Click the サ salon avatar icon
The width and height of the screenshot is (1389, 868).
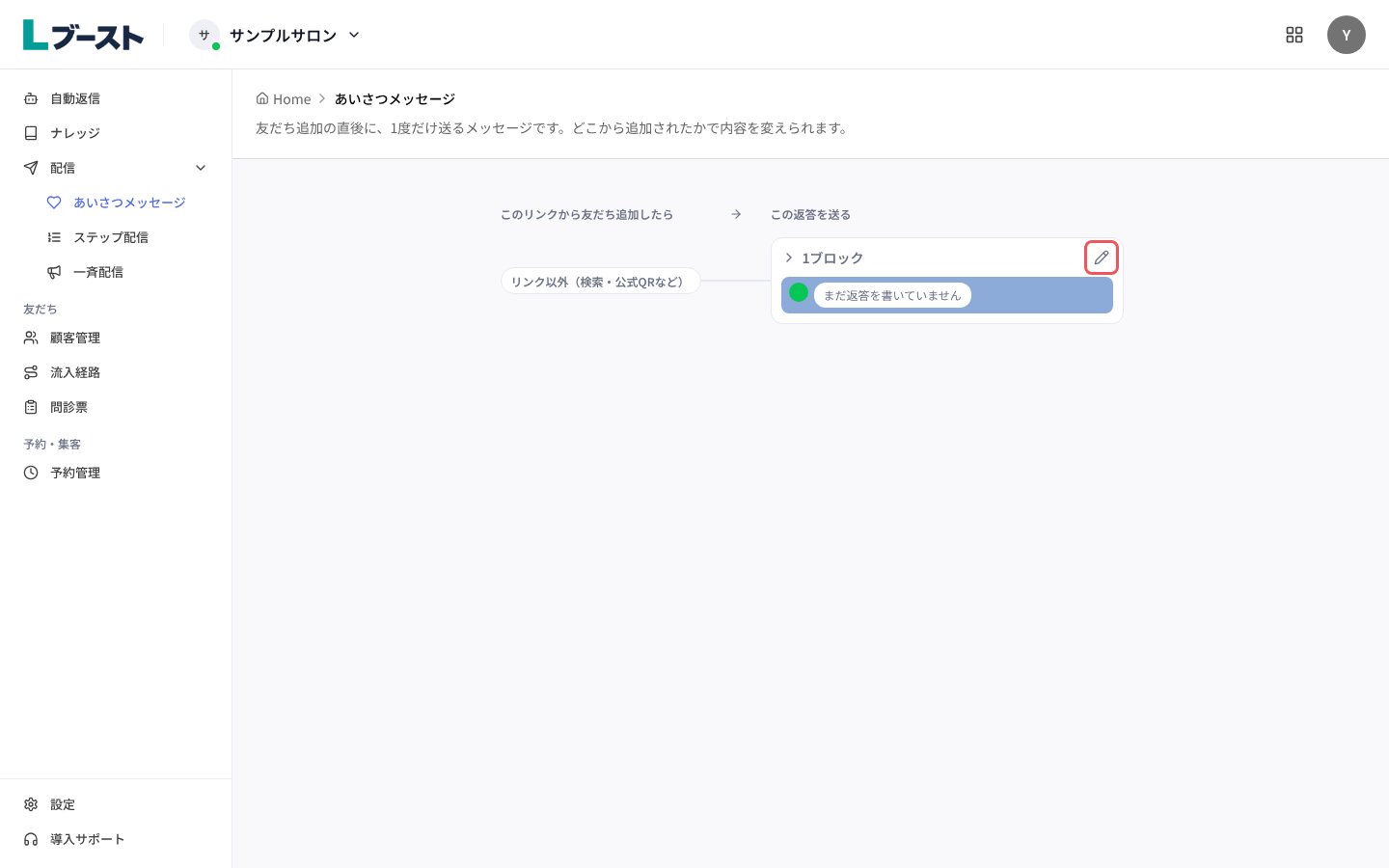pos(204,35)
